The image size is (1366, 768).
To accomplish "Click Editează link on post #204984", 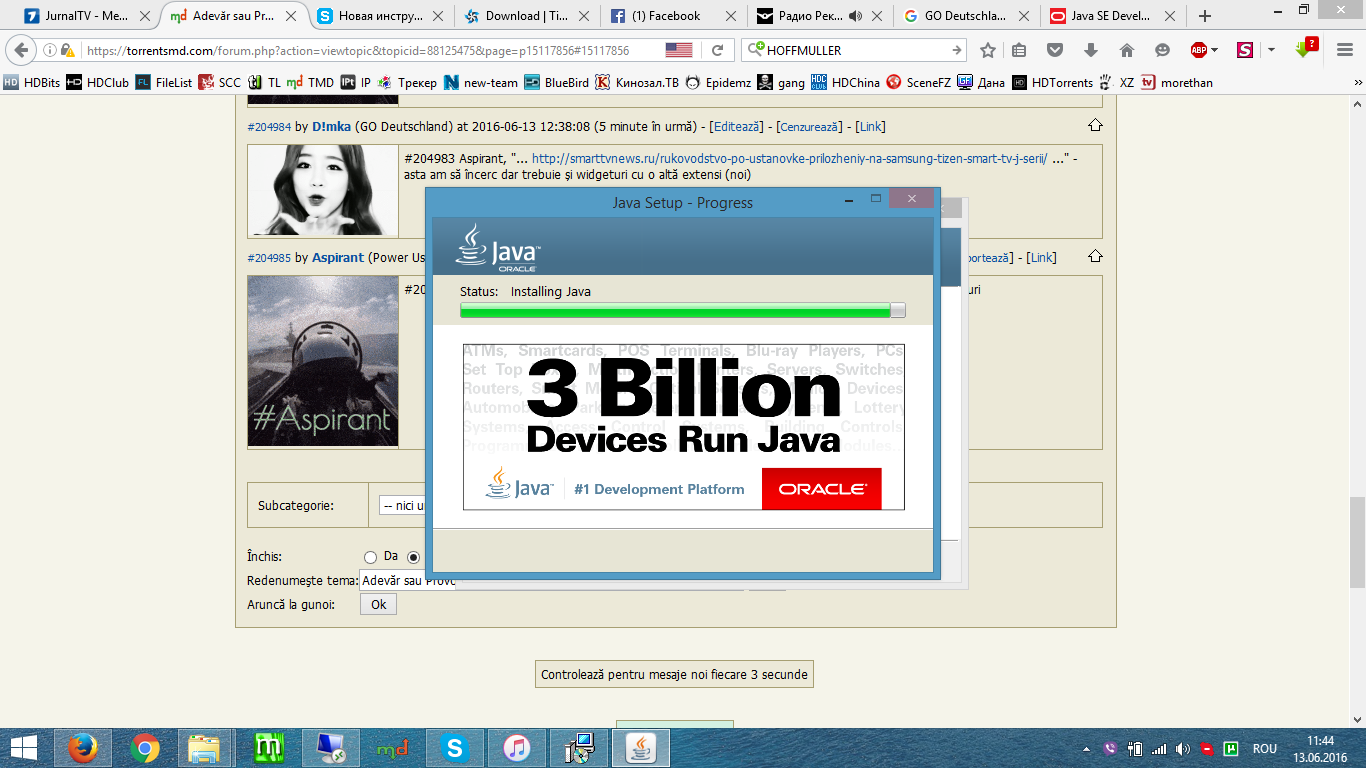I will (x=737, y=126).
